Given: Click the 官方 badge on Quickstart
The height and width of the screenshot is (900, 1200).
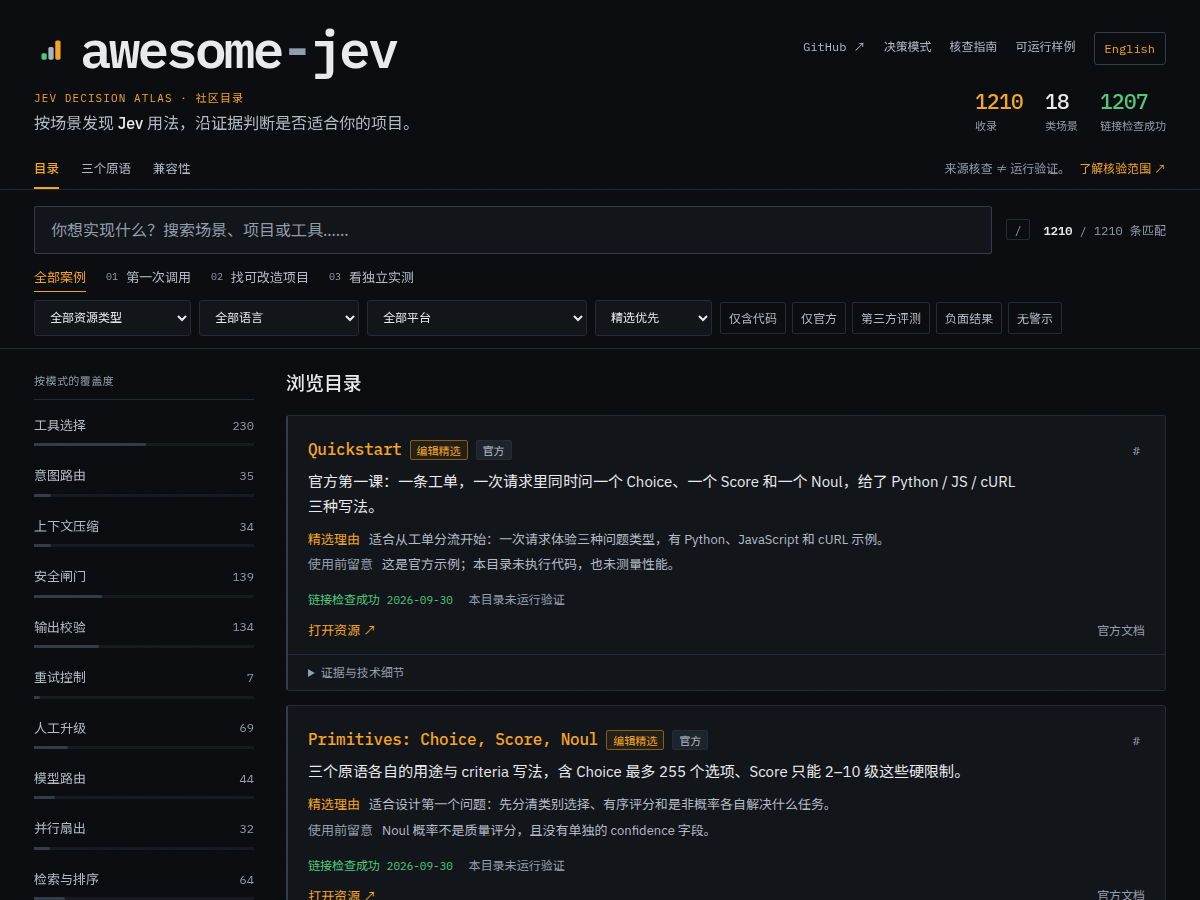Looking at the screenshot, I should click(494, 450).
